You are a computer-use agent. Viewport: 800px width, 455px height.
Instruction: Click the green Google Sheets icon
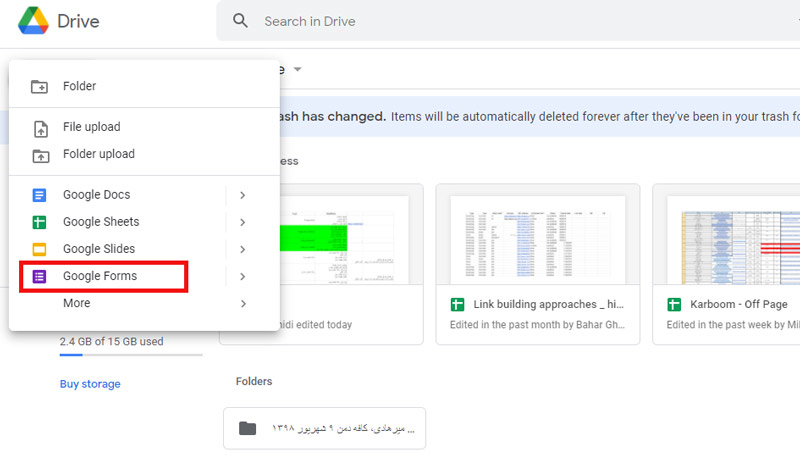[40, 222]
